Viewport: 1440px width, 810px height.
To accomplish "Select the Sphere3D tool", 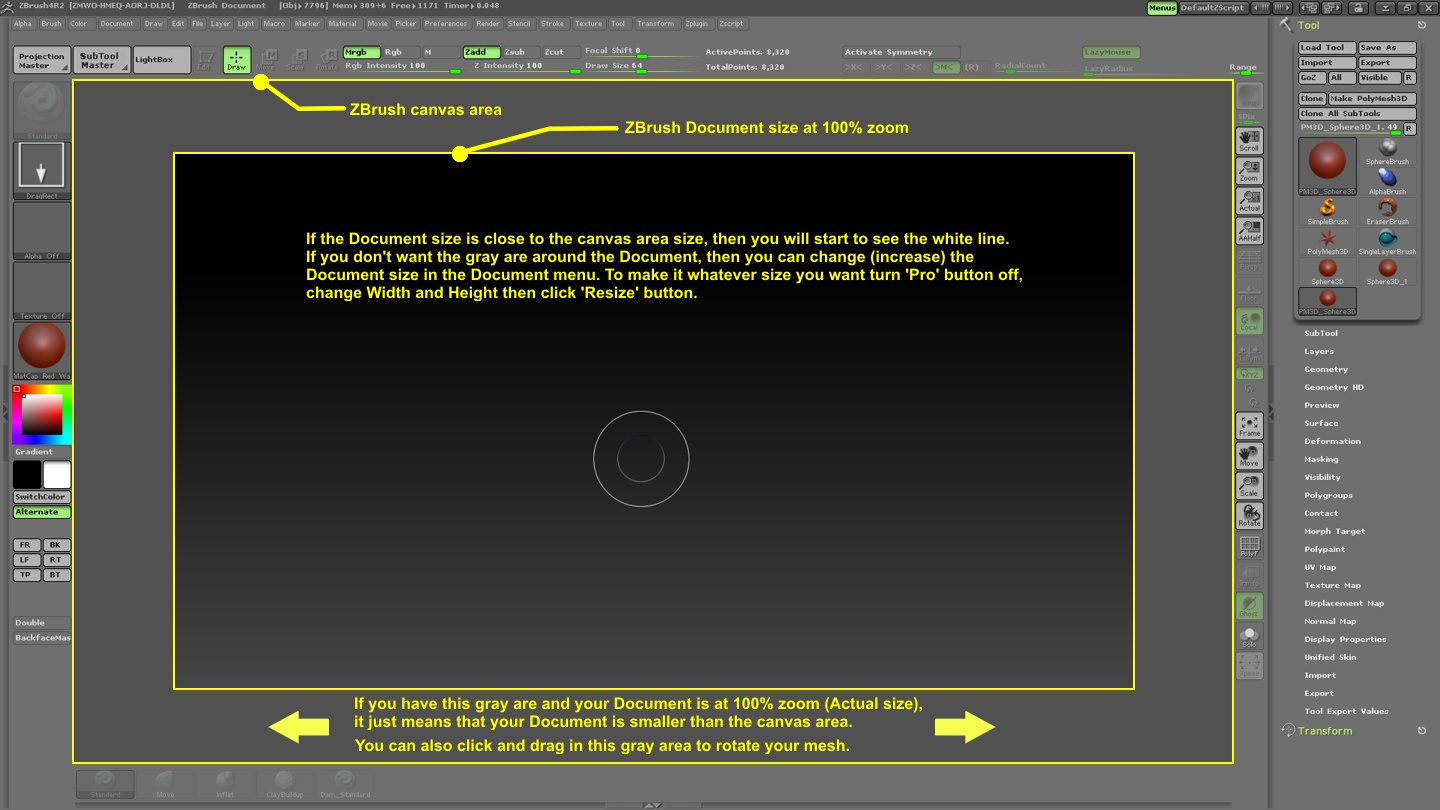I will tap(1328, 271).
